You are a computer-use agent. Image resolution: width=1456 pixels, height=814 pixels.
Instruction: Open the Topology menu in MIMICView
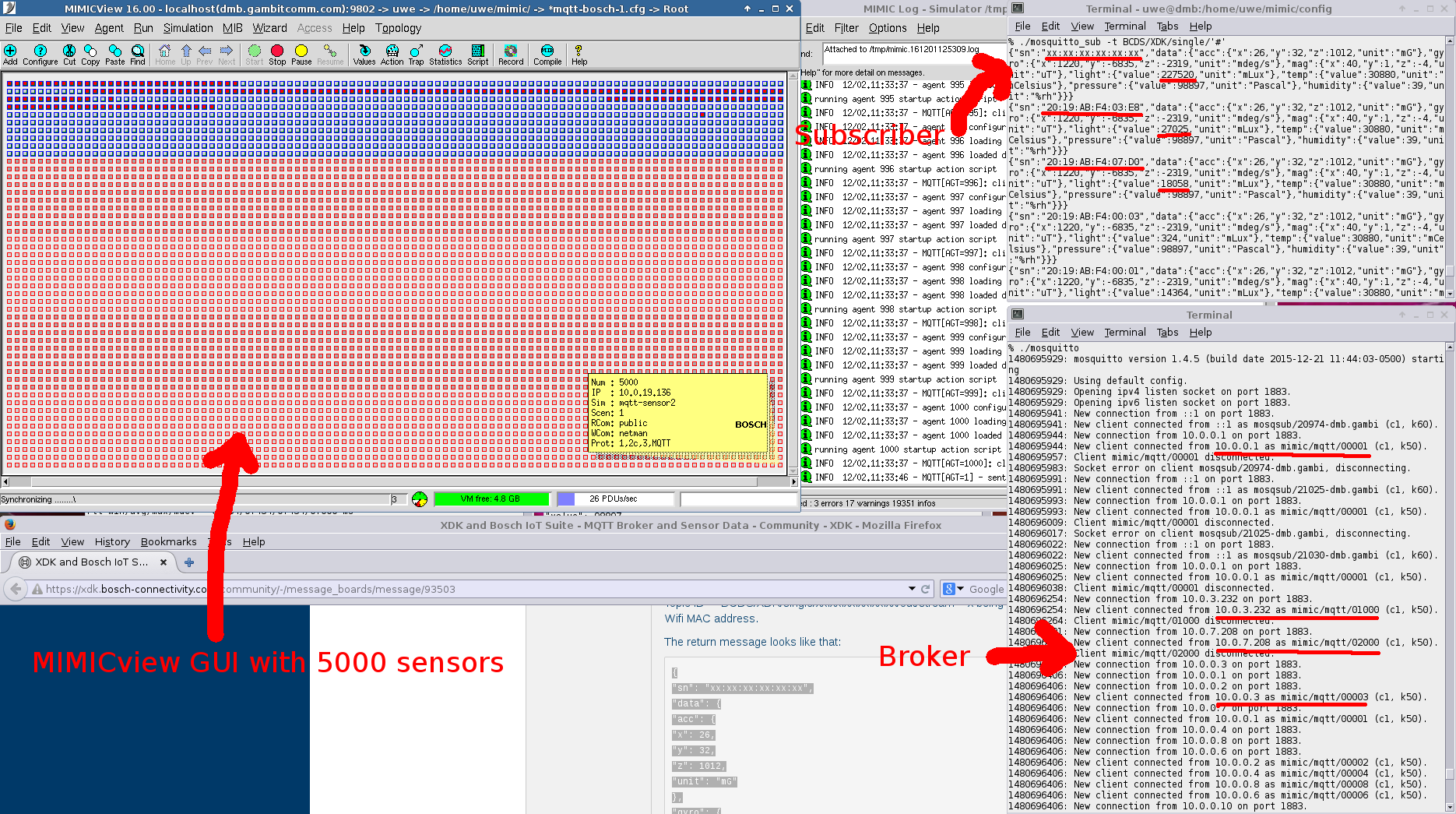click(x=398, y=28)
